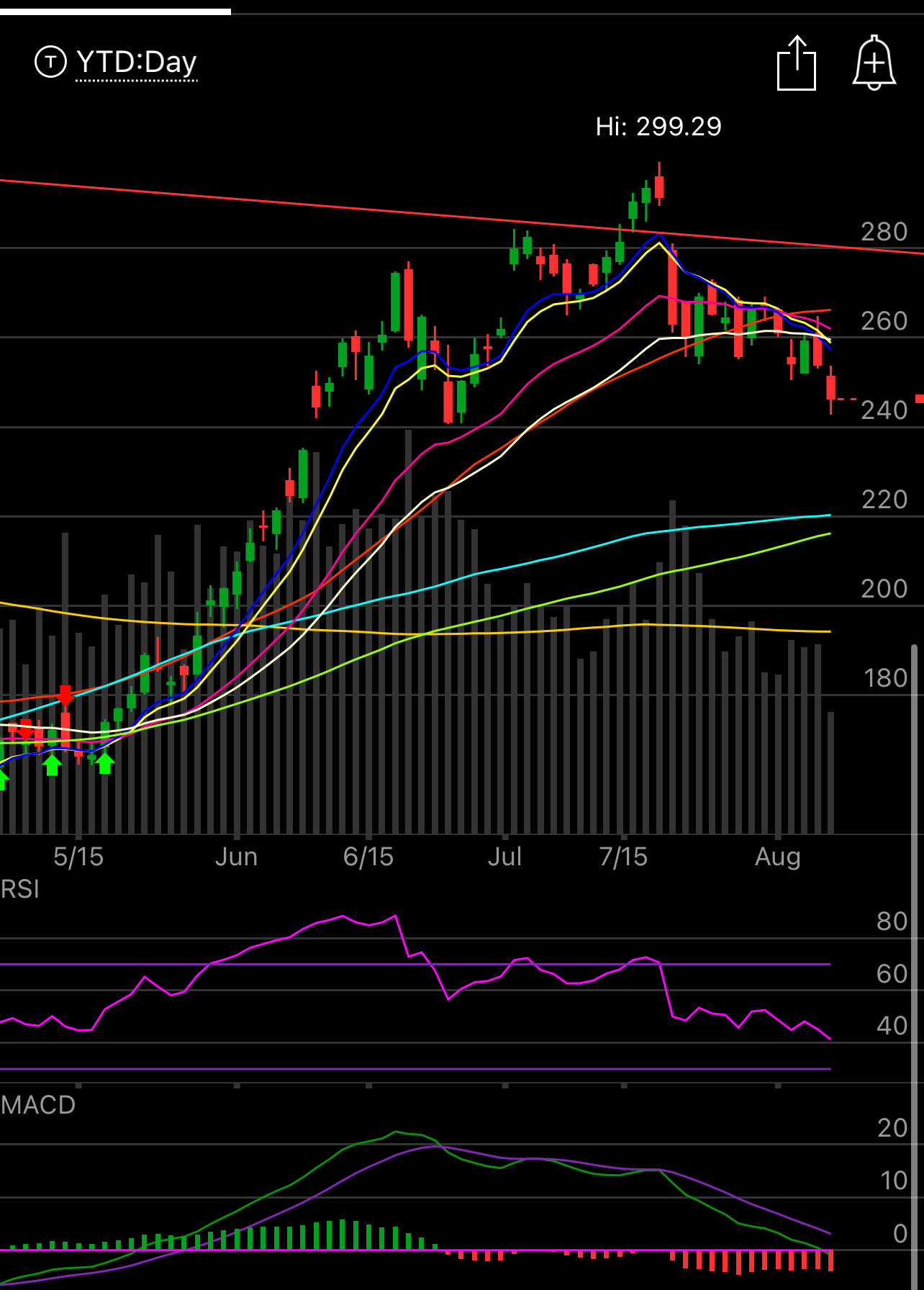Select the MACD 10 level label
The image size is (924, 1290).
coord(894,1181)
